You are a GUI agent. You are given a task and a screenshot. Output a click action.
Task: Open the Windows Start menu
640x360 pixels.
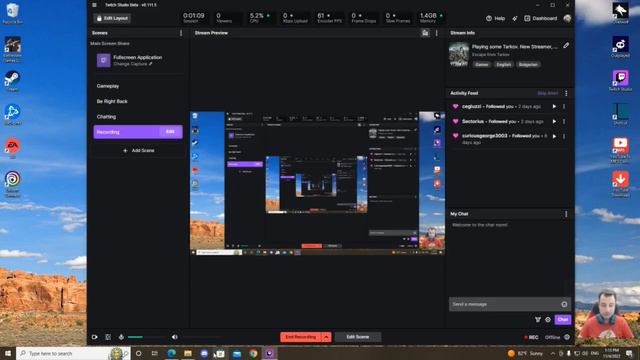click(8, 353)
